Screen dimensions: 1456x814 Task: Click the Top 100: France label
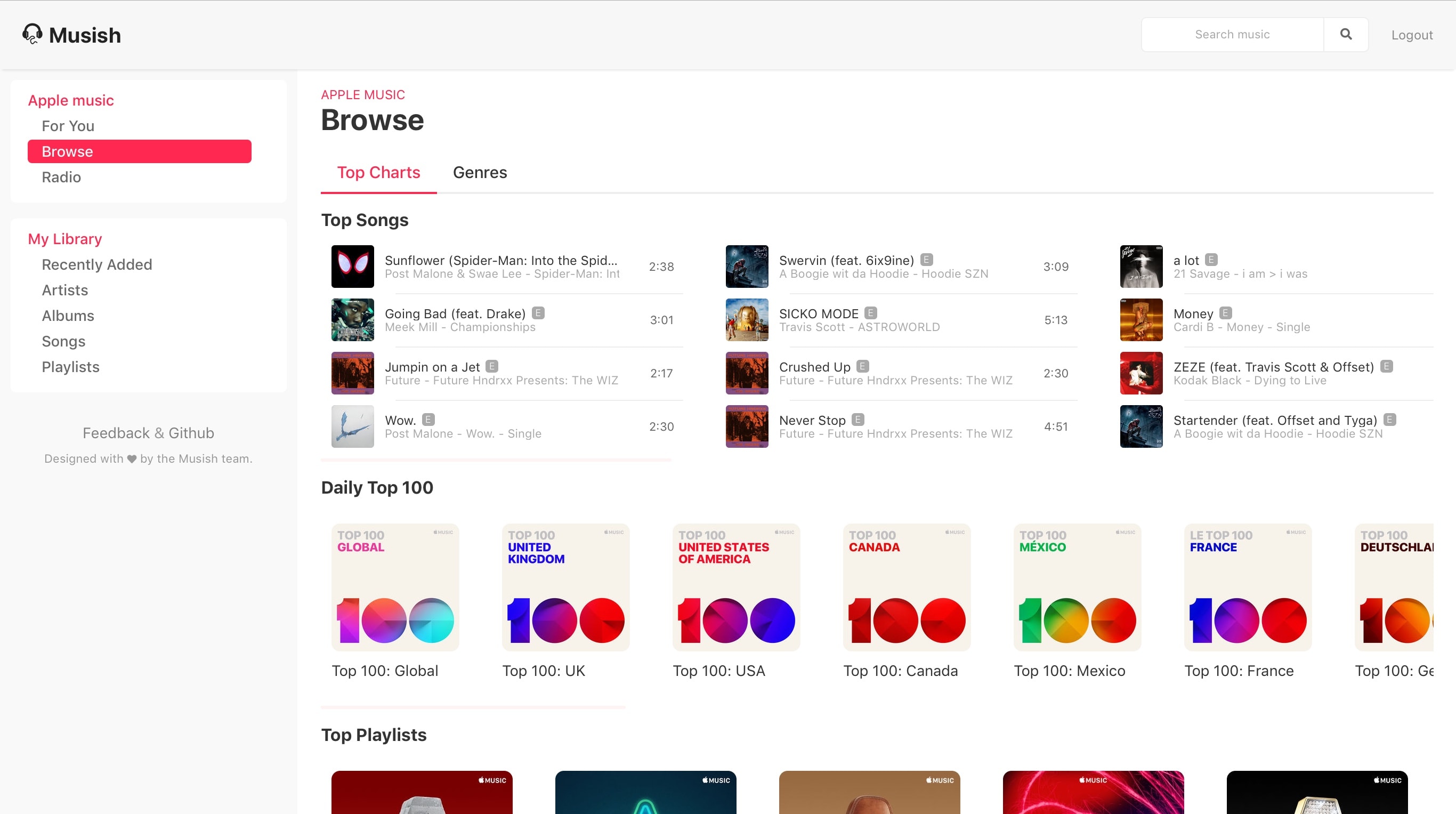click(1239, 671)
